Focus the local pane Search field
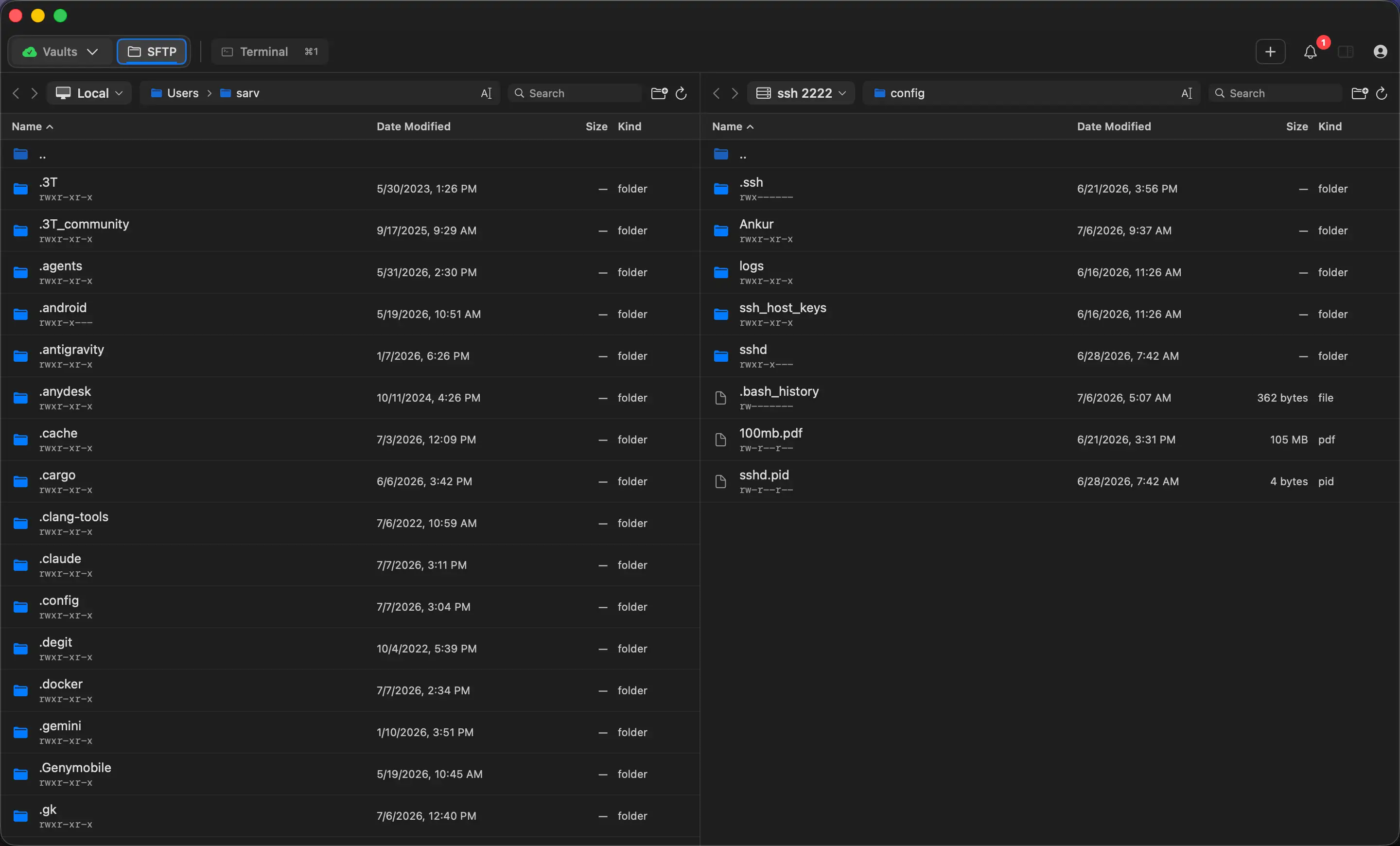The width and height of the screenshot is (1400, 846). point(575,93)
